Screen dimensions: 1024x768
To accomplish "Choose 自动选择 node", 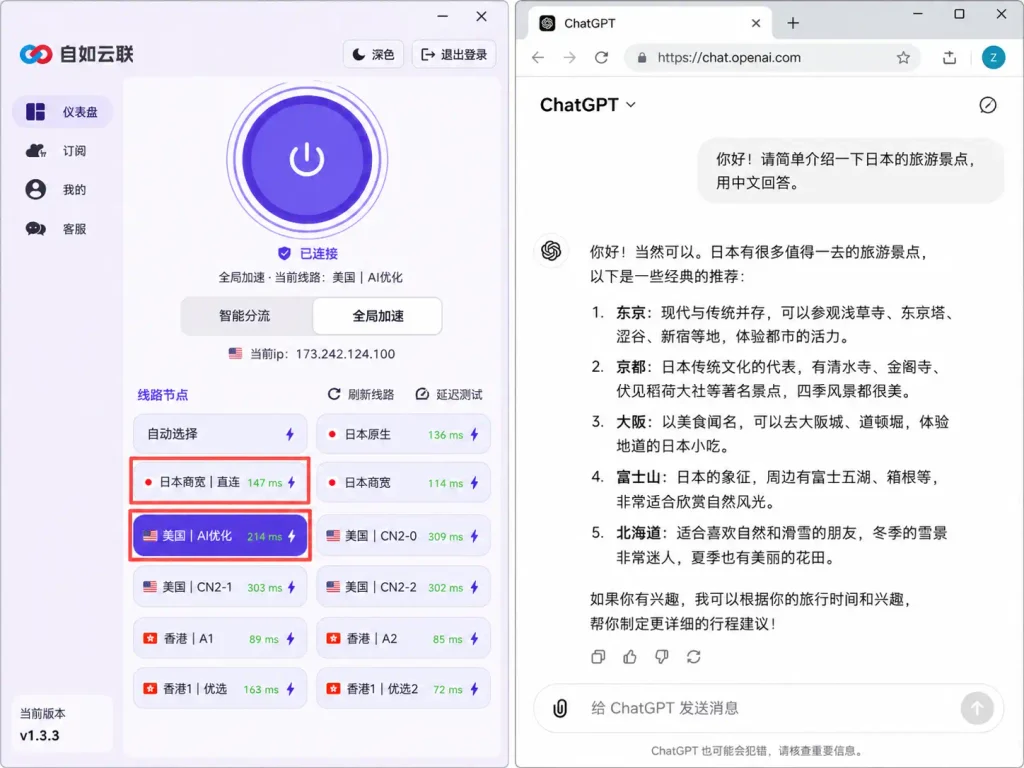I will click(220, 434).
